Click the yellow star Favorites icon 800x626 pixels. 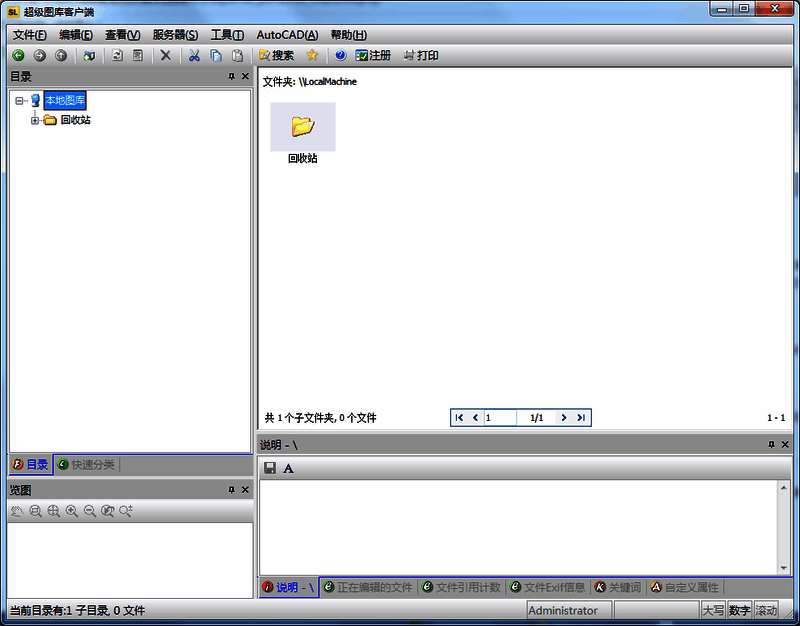pos(312,56)
